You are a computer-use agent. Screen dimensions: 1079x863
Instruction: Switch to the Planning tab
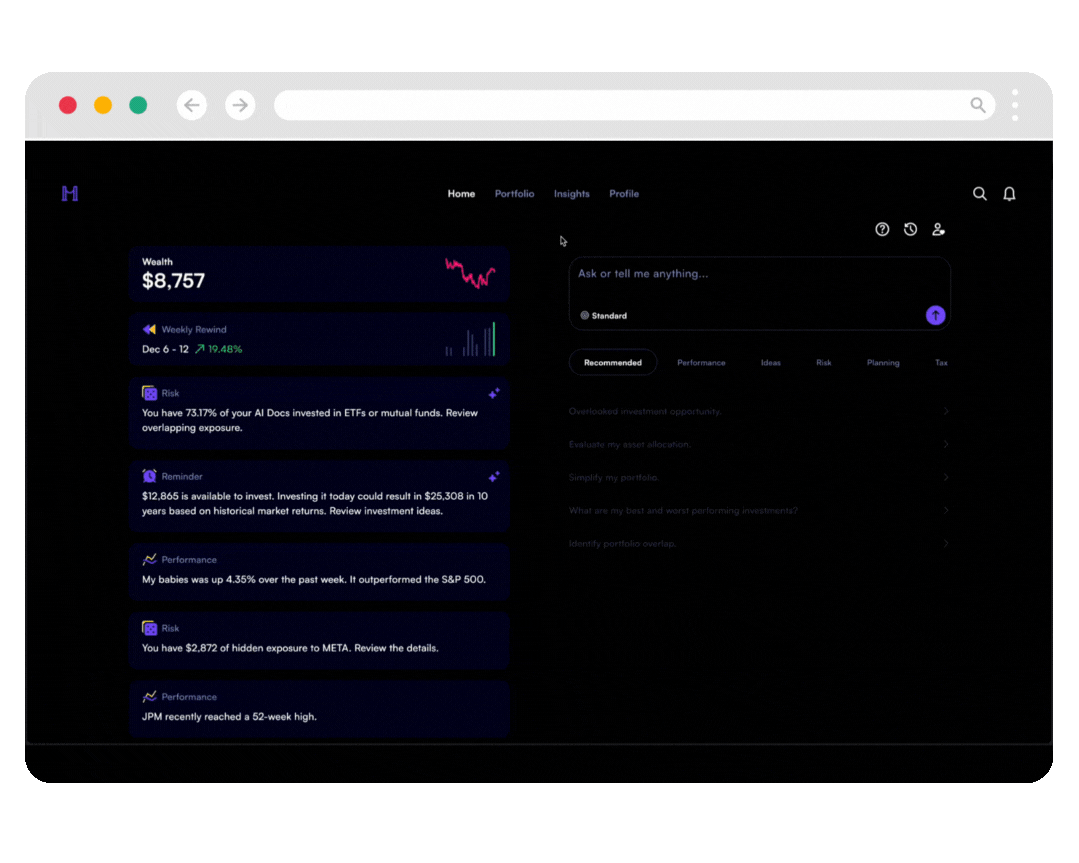pos(882,363)
